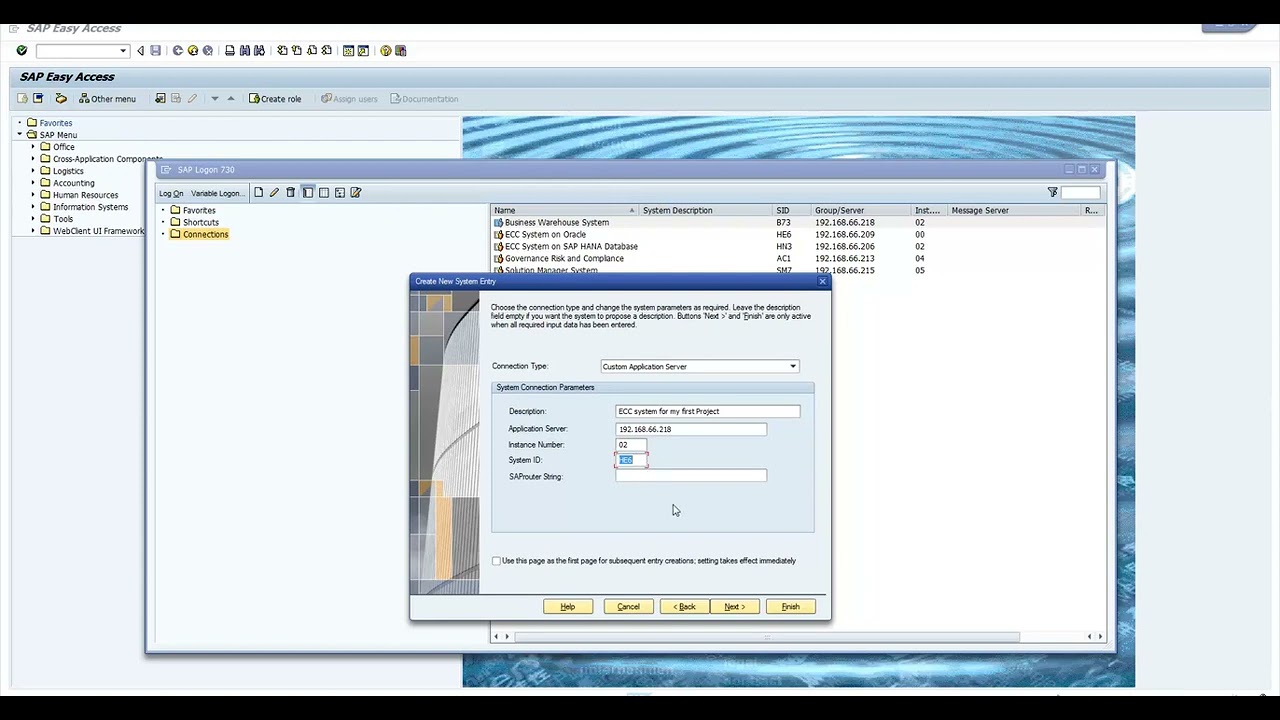1280x720 pixels.
Task: Expand the Office folder
Action: [x=32, y=147]
